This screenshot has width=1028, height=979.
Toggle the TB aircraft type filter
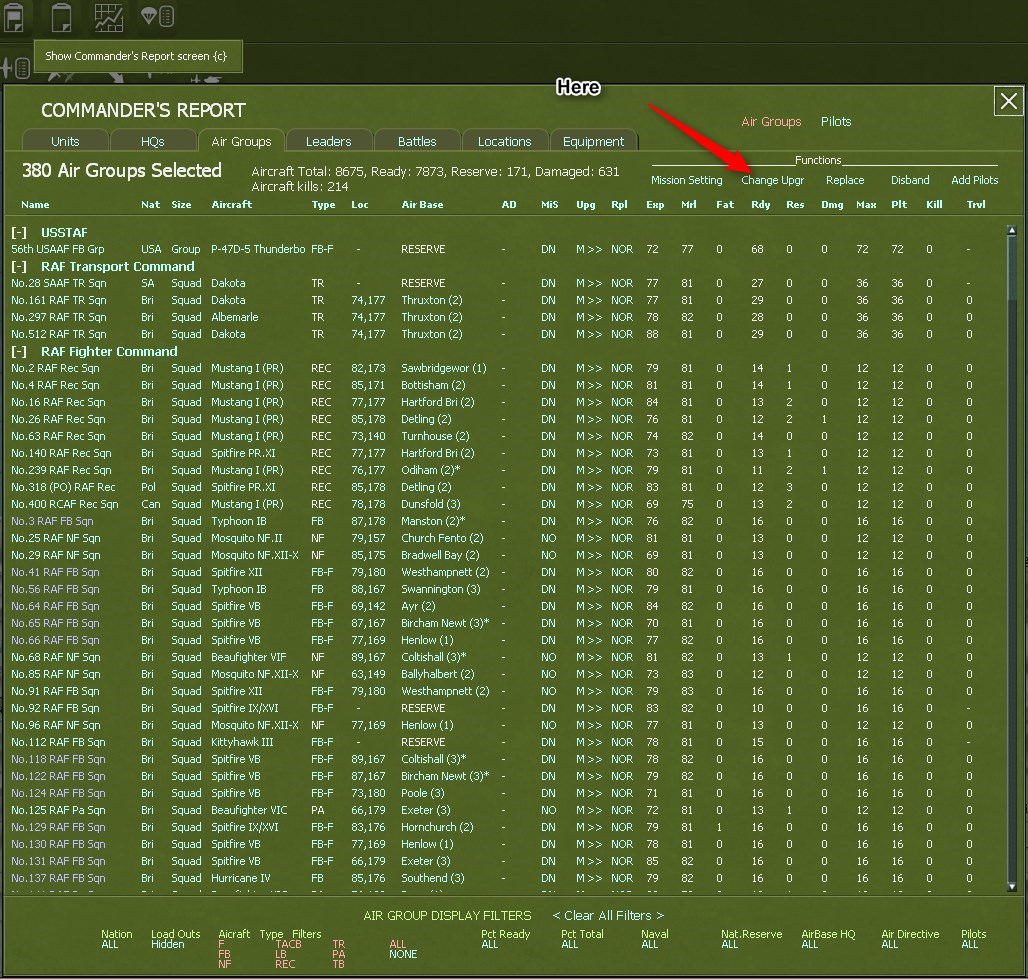click(x=338, y=964)
